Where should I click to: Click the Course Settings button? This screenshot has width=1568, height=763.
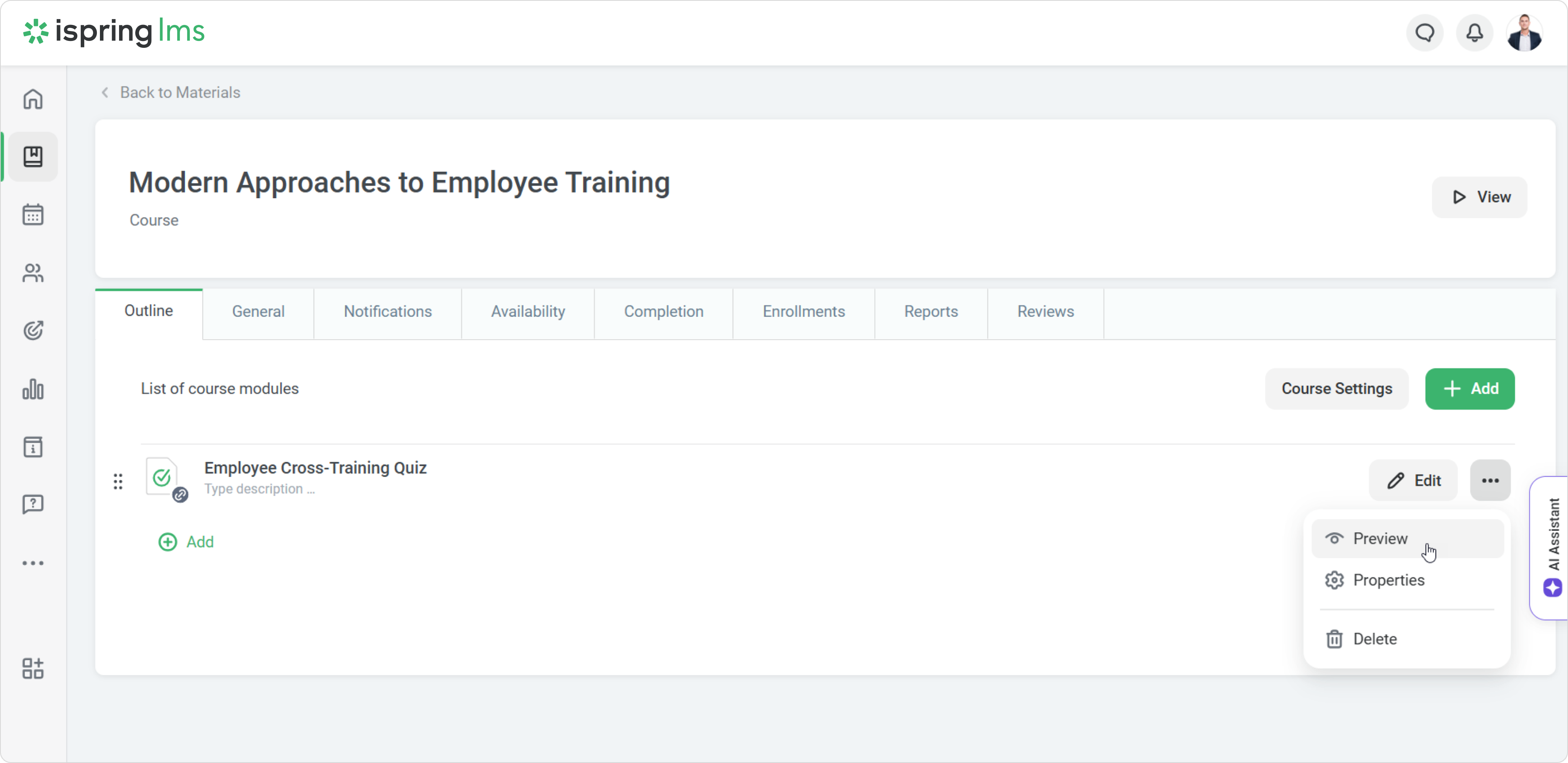1336,389
